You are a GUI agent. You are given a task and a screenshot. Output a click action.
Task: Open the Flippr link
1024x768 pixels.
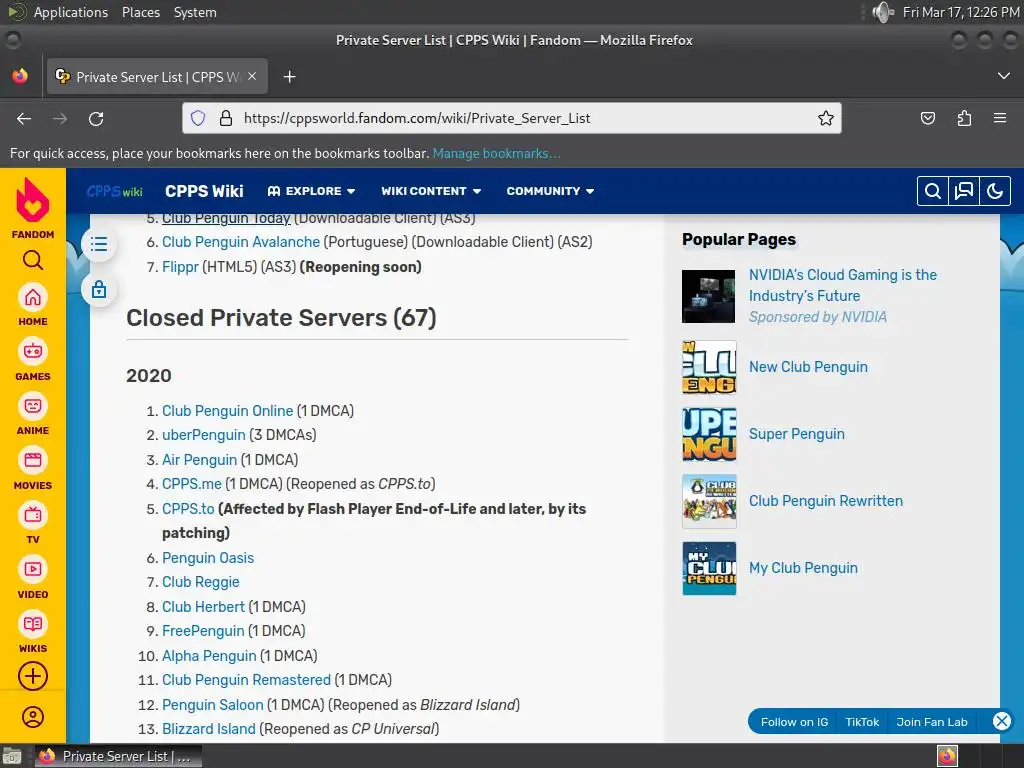(180, 266)
